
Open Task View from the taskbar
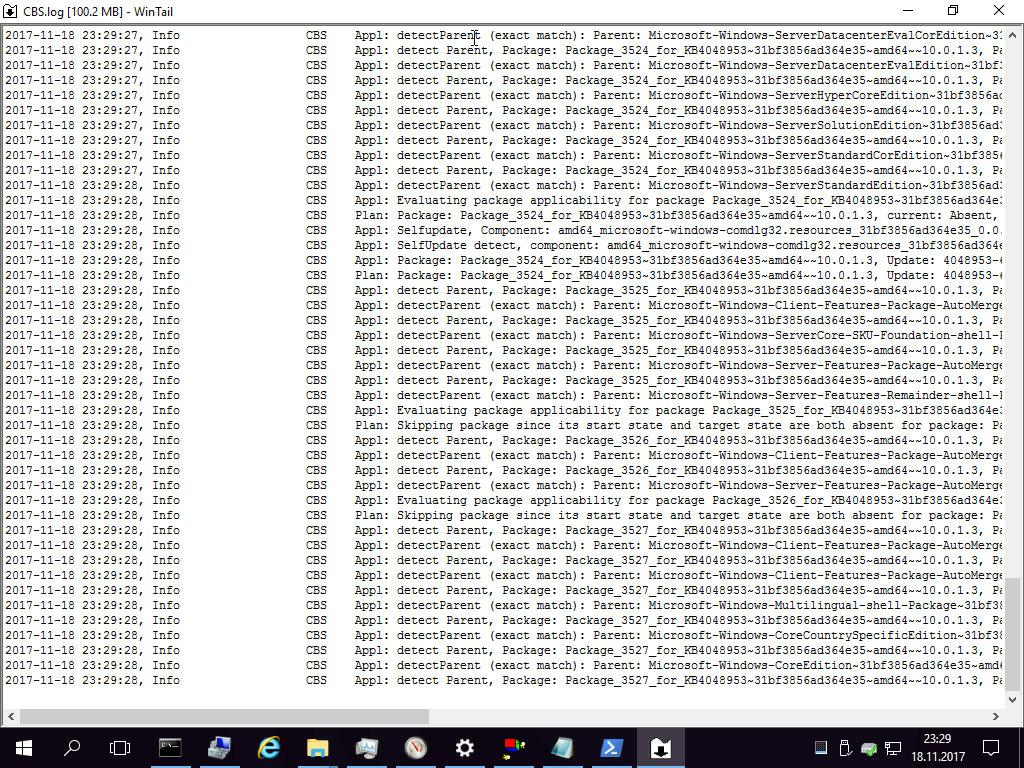[120, 747]
